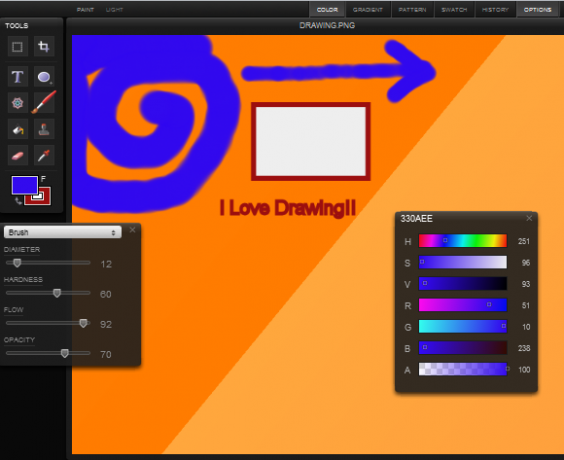Open the Swatch tab
Image resolution: width=564 pixels, height=460 pixels.
click(454, 10)
